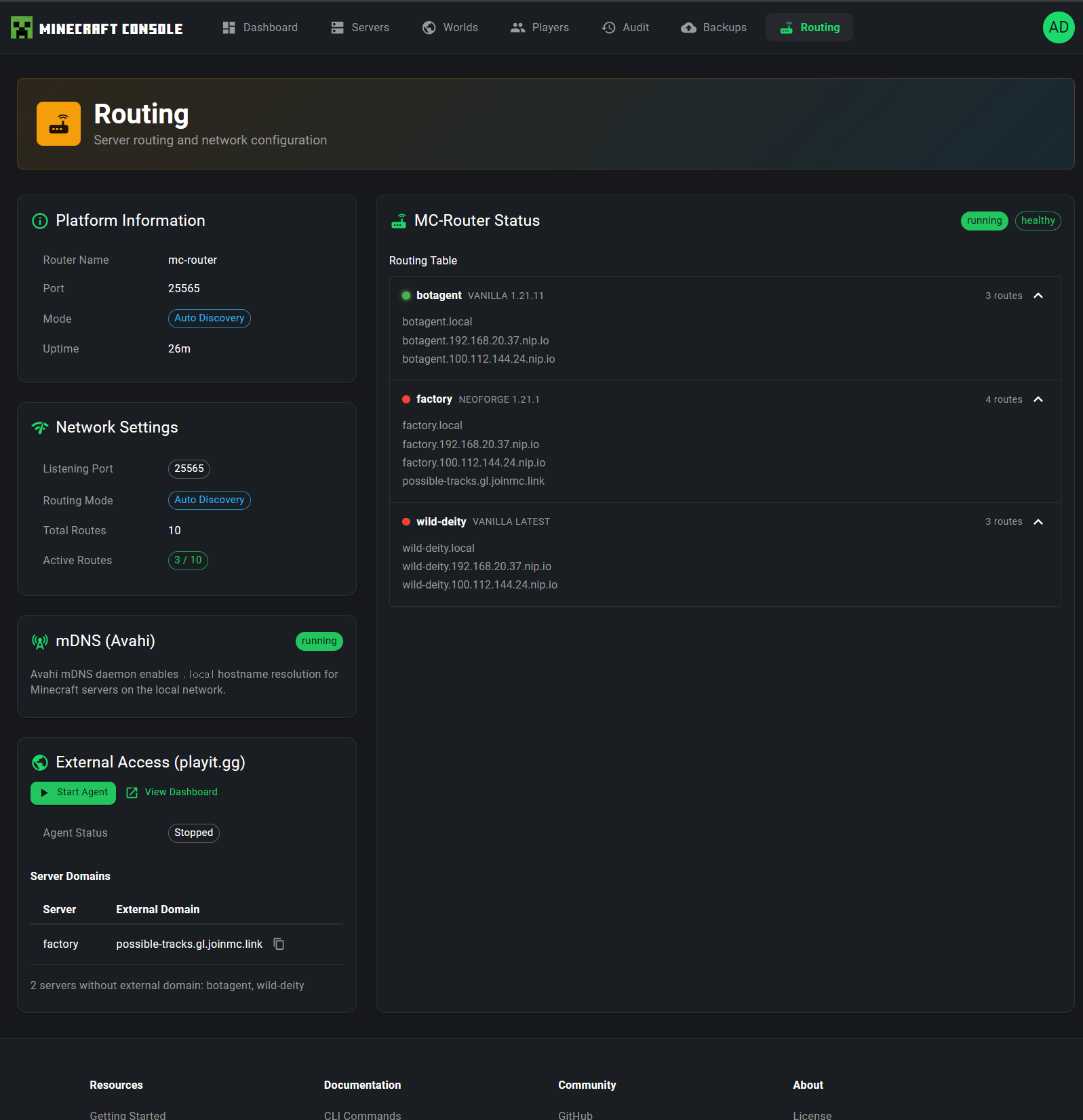Screen dimensions: 1083x1120
Task: Select possible-tracks.gl.joinmc.link in routing table
Action: pyautogui.click(x=473, y=481)
